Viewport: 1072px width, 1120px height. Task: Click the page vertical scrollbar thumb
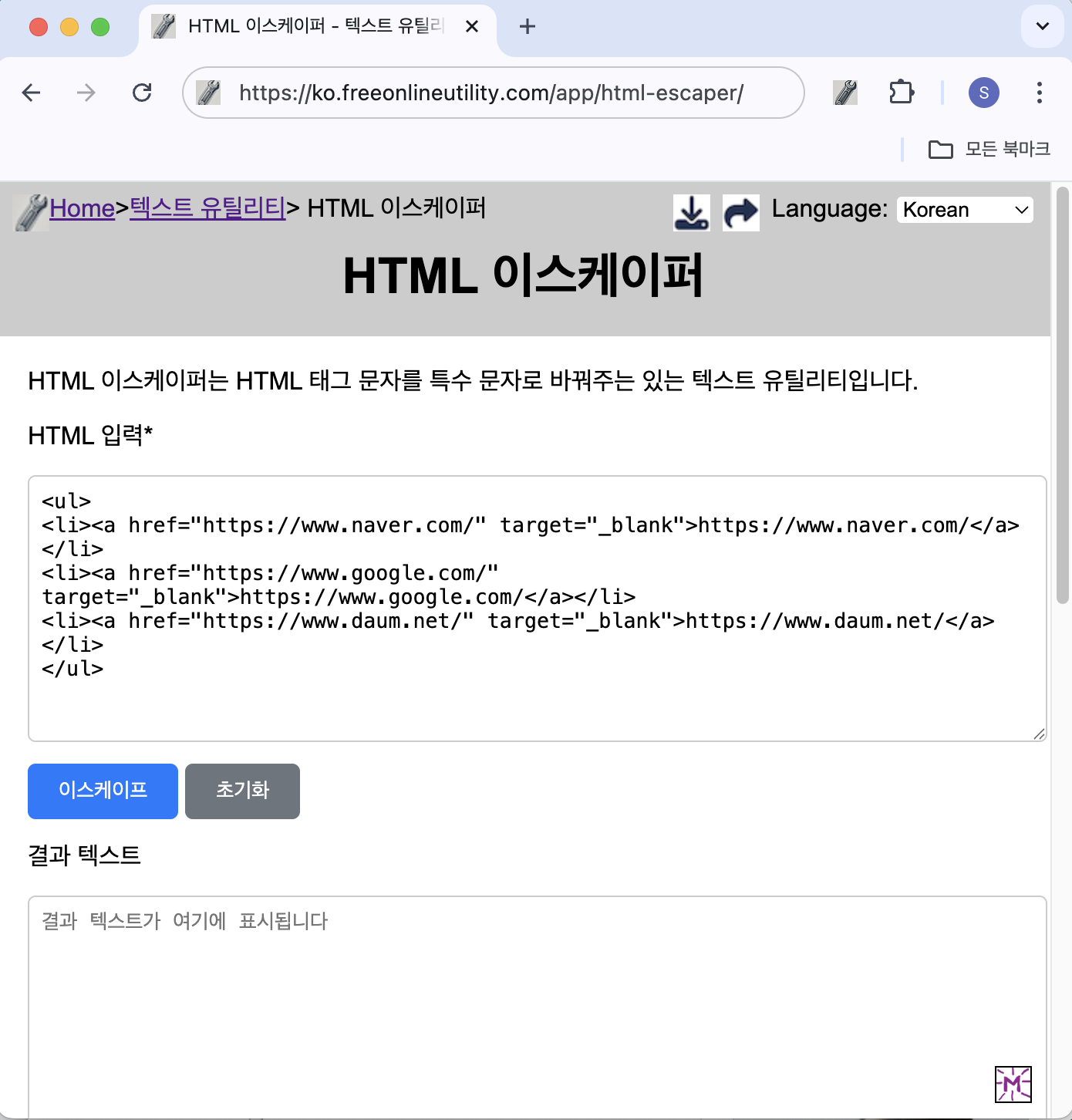pos(1063,395)
